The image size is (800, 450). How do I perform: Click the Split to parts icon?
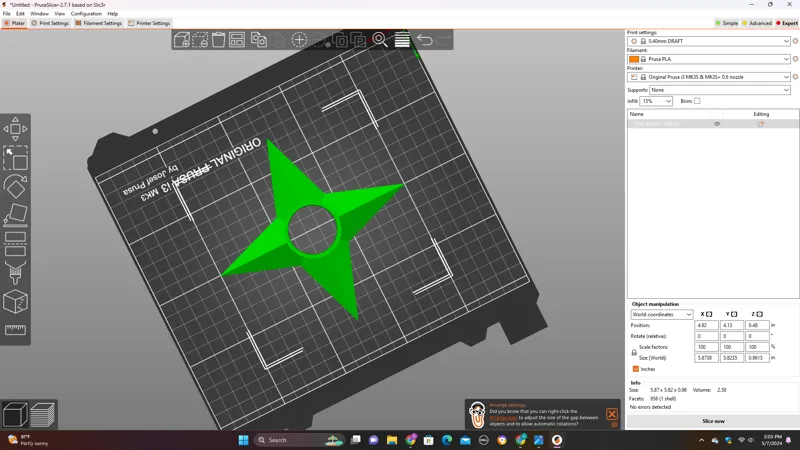(x=359, y=40)
